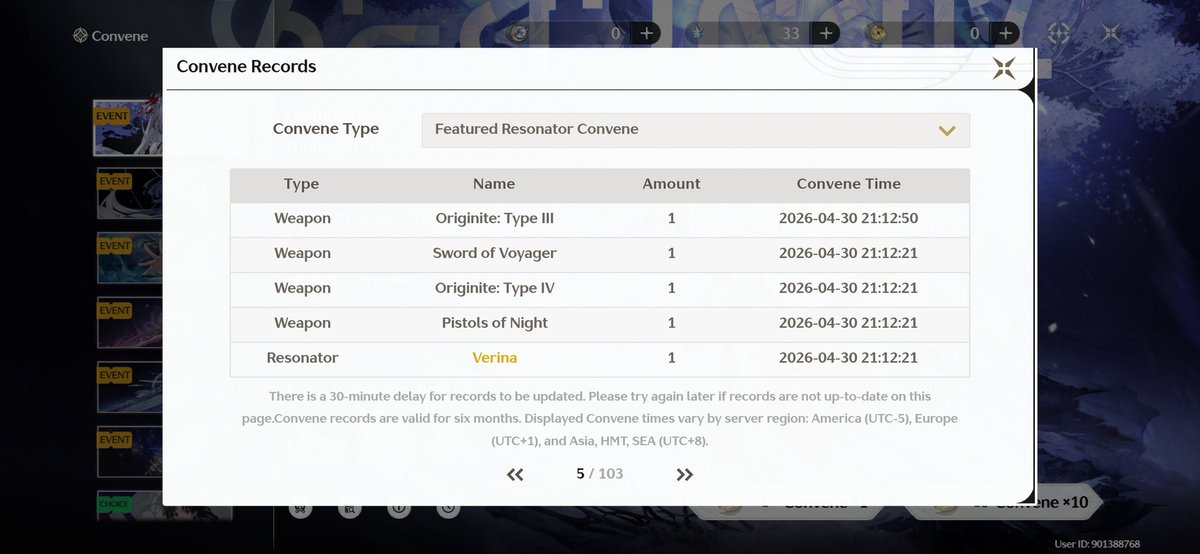Select the third EVENT banner thumbnail
This screenshot has height=554, width=1200.
130,258
